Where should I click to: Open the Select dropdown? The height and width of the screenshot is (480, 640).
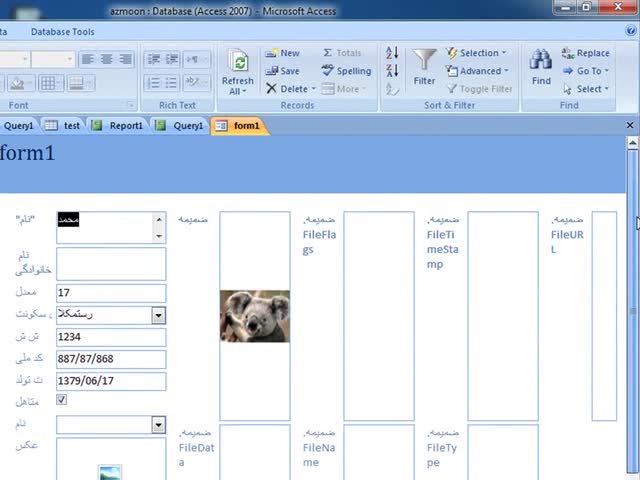pos(586,89)
